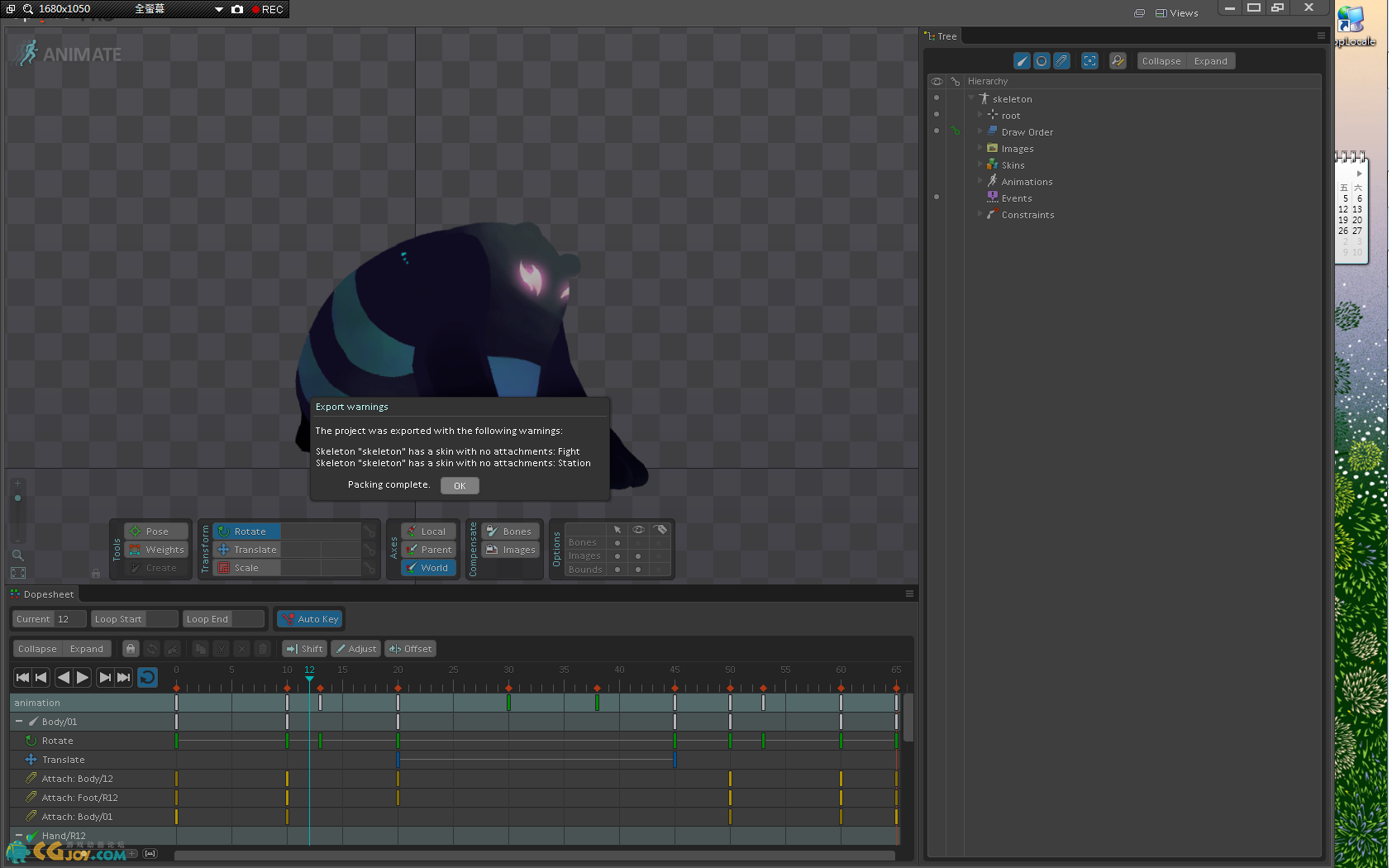Toggle Bounds visible option dot

tap(638, 570)
